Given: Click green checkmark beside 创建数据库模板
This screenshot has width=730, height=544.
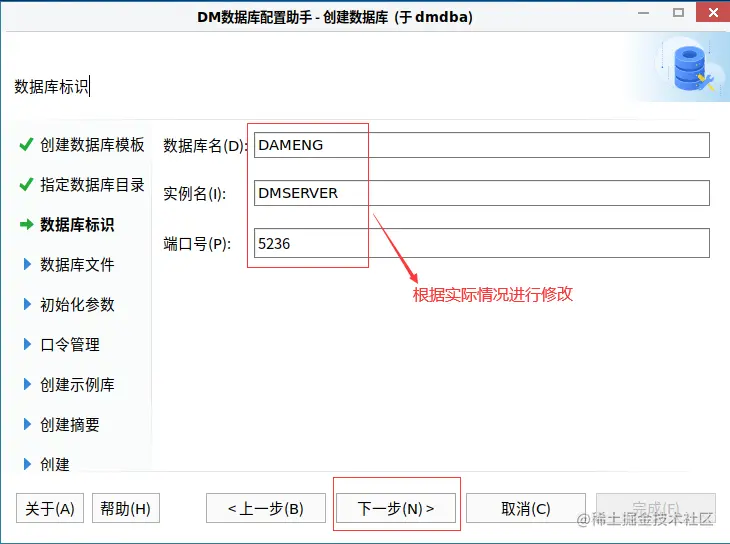Looking at the screenshot, I should point(26,144).
